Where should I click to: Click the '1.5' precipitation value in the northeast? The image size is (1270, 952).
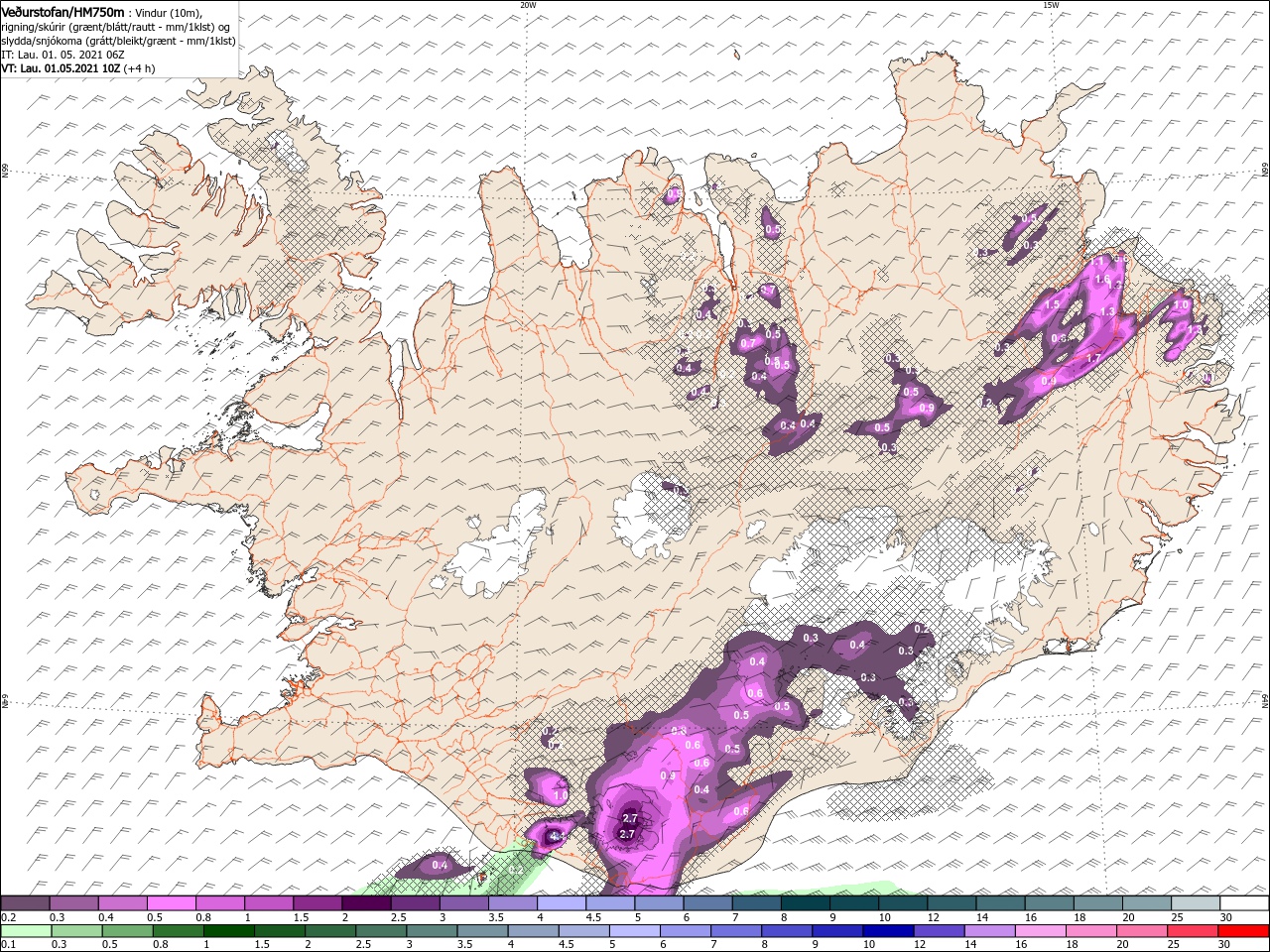(1053, 304)
